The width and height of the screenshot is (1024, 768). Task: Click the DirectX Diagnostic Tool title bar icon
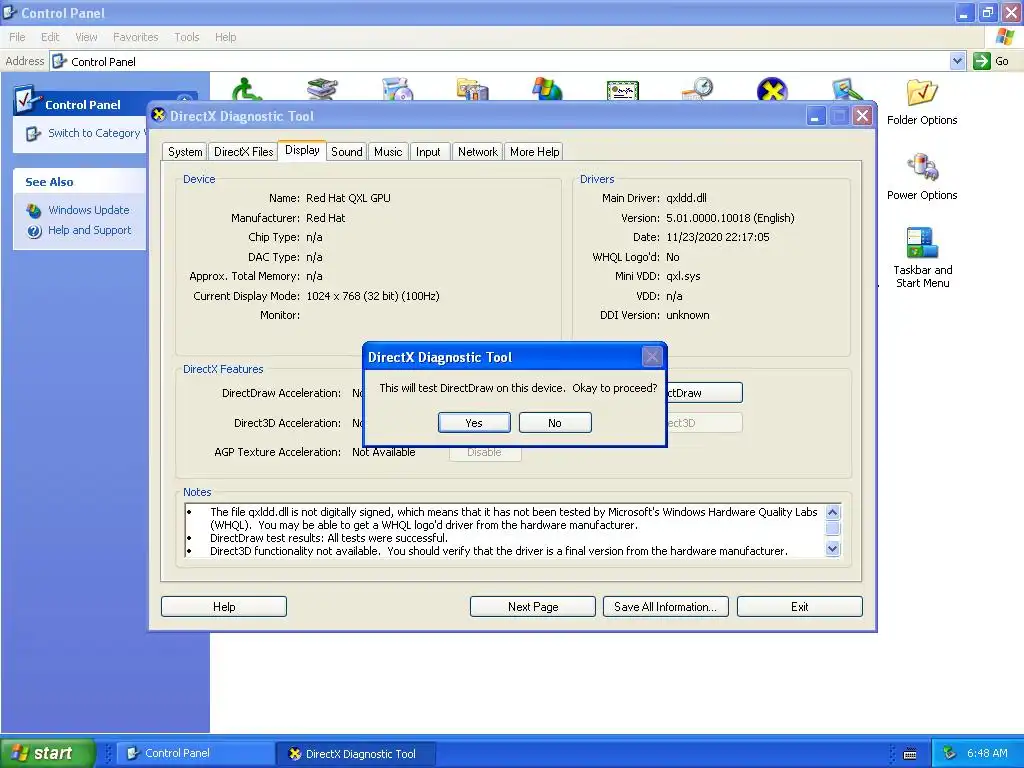point(159,116)
